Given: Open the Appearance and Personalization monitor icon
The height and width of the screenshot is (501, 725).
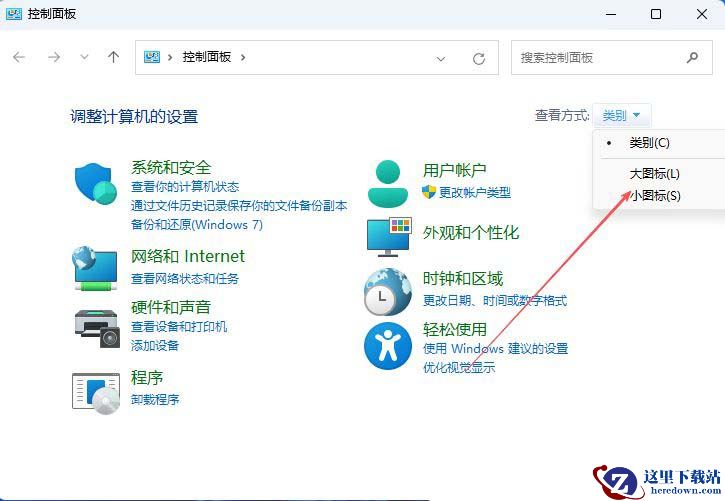Looking at the screenshot, I should (388, 236).
